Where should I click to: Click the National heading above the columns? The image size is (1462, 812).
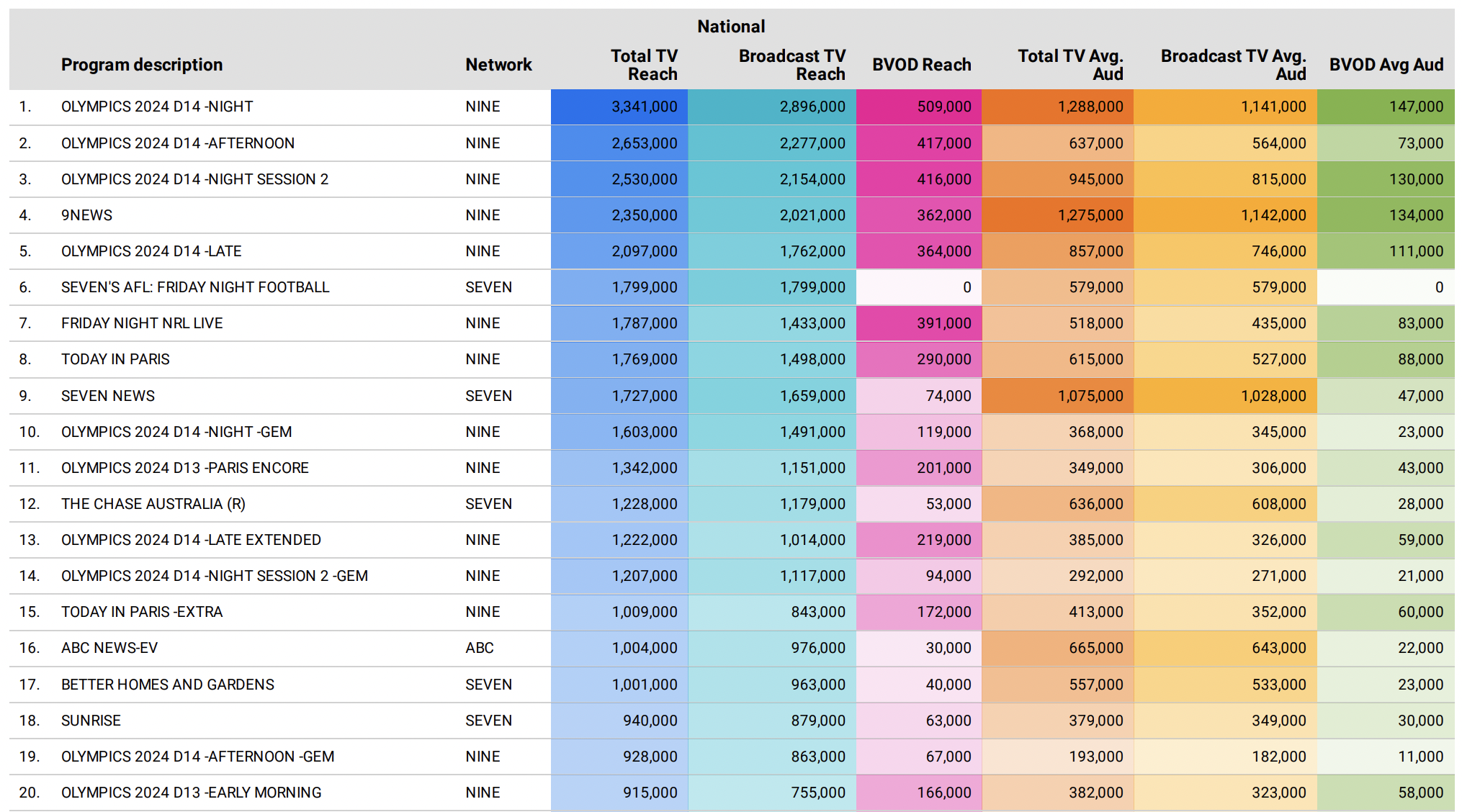[x=731, y=27]
